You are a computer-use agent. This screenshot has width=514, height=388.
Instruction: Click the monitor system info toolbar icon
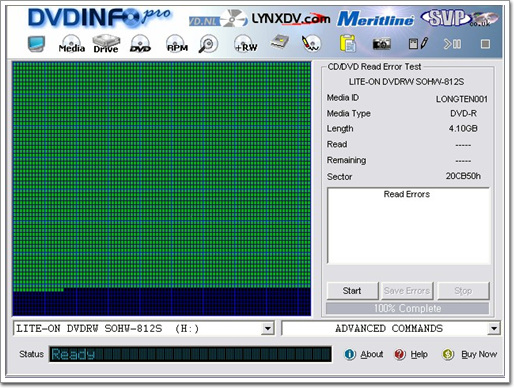coord(36,44)
